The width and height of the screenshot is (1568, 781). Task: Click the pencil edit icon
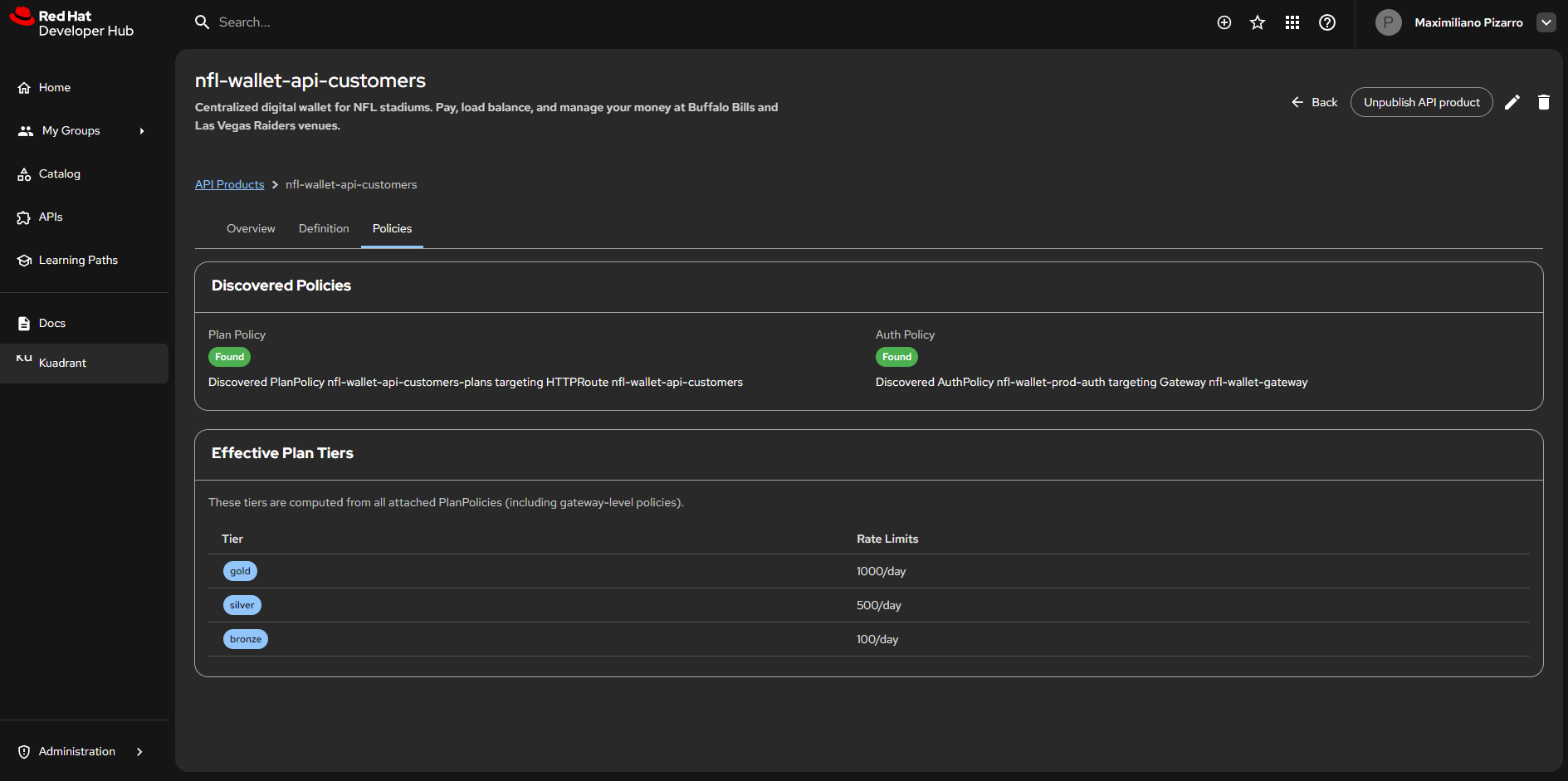[x=1512, y=102]
